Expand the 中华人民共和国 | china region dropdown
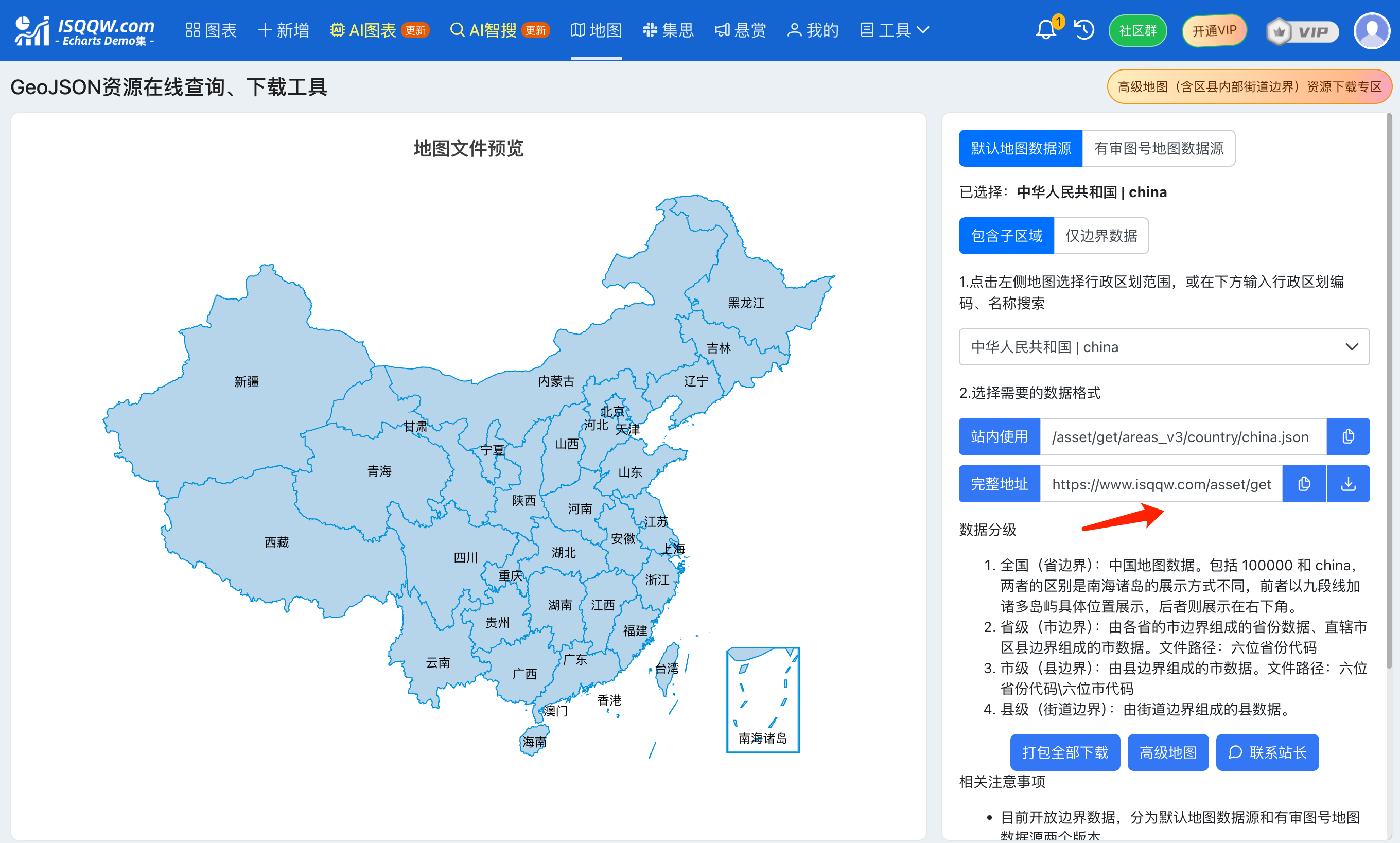Image resolution: width=1400 pixels, height=843 pixels. click(1164, 346)
